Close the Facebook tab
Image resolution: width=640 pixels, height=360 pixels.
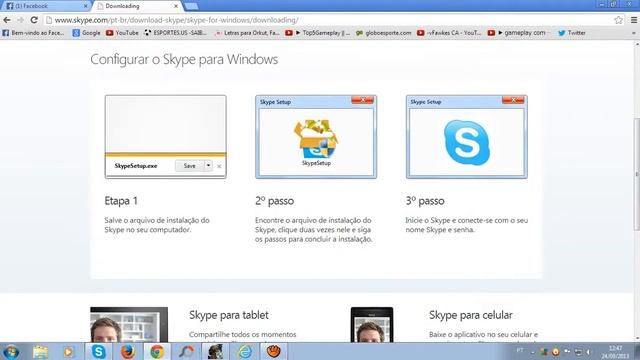[x=85, y=6]
